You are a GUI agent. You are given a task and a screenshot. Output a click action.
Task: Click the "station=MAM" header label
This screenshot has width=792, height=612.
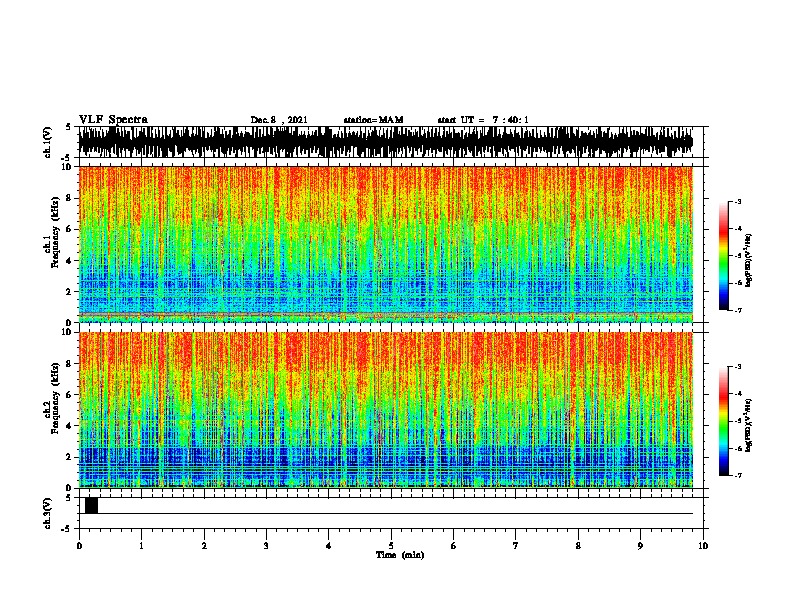(373, 120)
